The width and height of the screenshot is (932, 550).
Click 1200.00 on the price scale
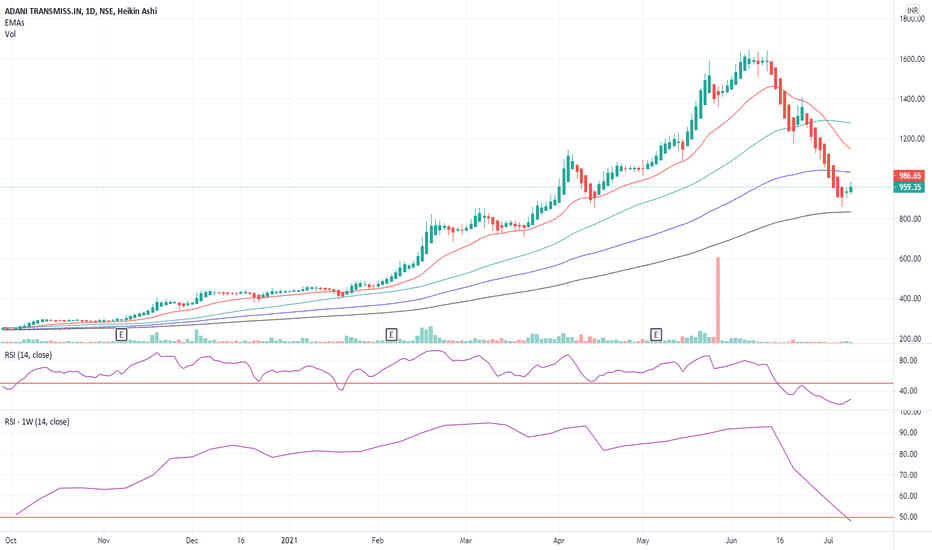pos(912,139)
